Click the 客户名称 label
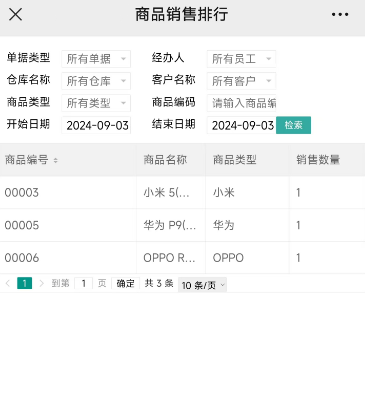Viewport: 365px width, 397px height. point(174,80)
